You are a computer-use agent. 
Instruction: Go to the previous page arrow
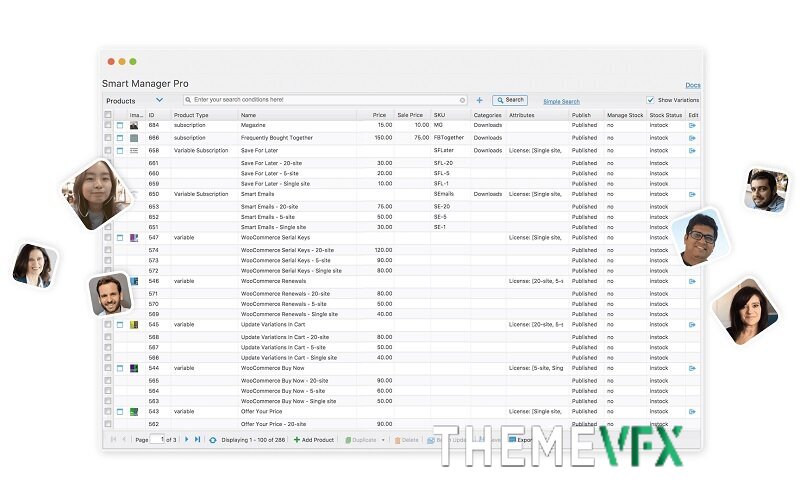[124, 439]
